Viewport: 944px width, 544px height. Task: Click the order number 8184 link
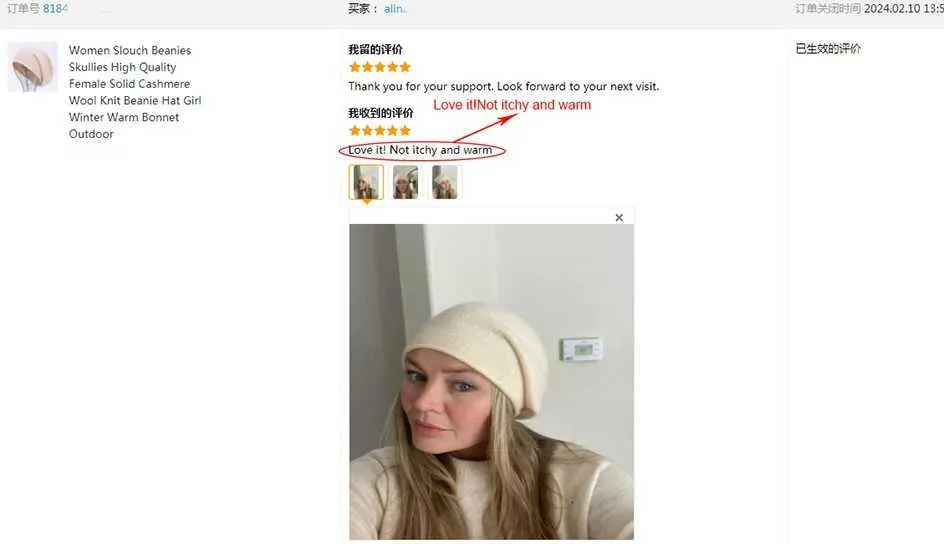click(x=55, y=9)
